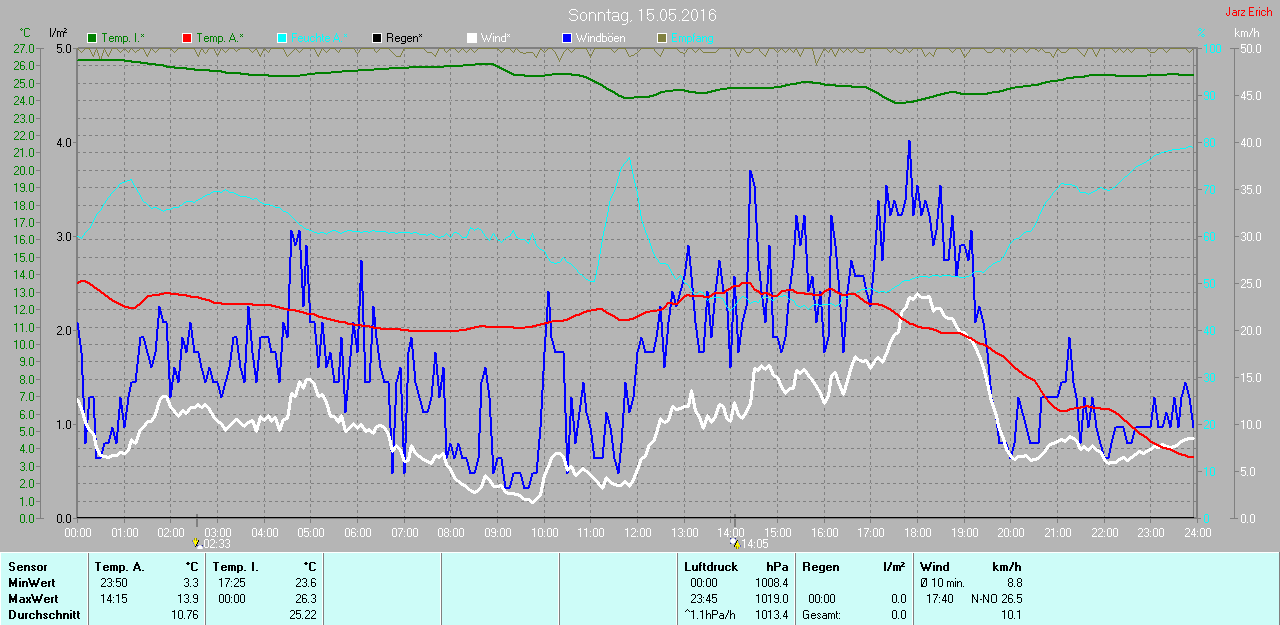Click the black Regen legend square
The width and height of the screenshot is (1280, 625).
377,38
